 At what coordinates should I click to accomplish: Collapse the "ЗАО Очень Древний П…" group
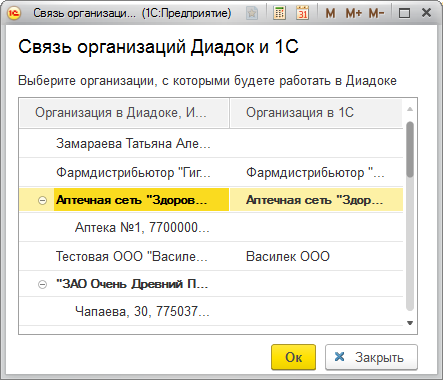point(42,284)
